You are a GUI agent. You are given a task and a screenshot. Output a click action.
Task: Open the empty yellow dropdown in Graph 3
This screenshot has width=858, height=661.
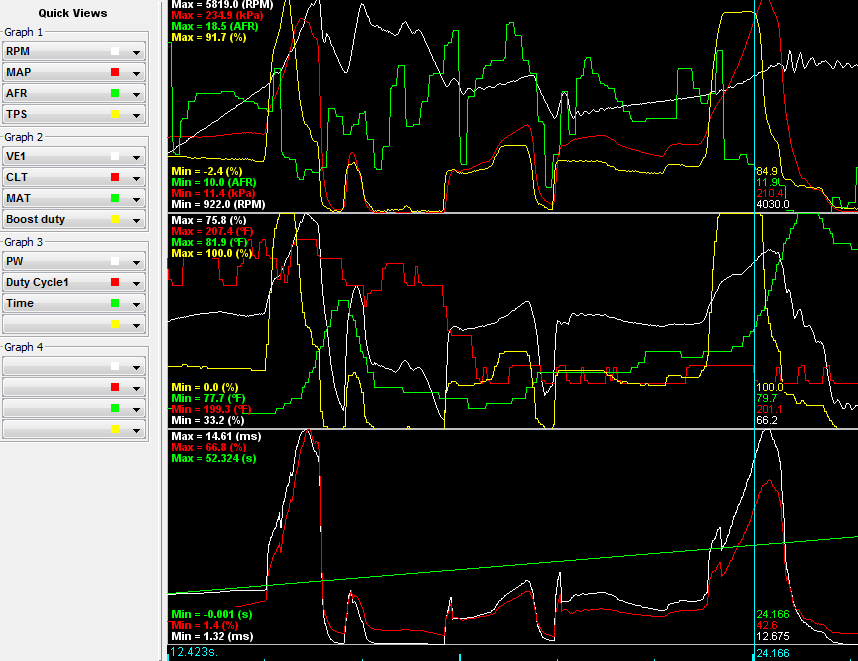point(134,324)
